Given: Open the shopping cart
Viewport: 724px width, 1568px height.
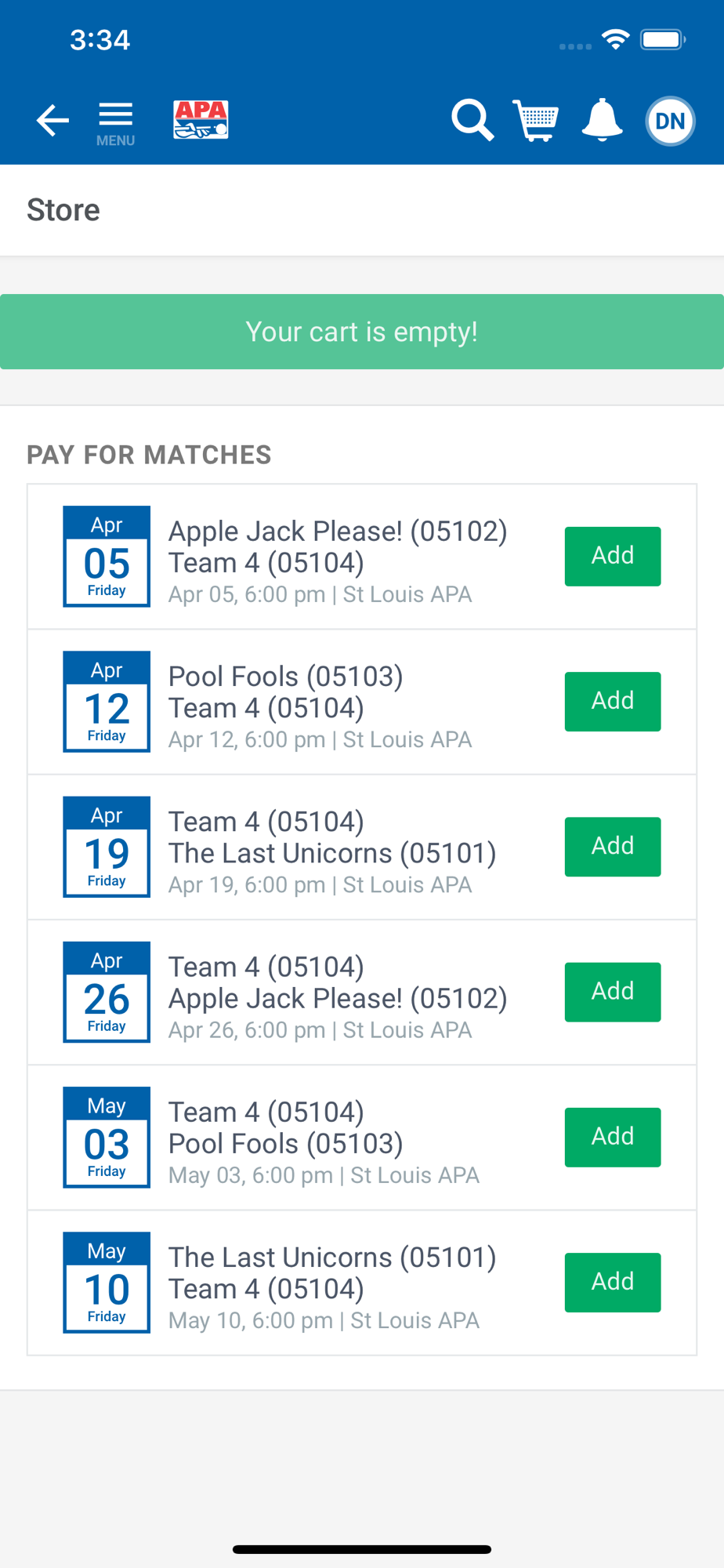Looking at the screenshot, I should (x=536, y=121).
